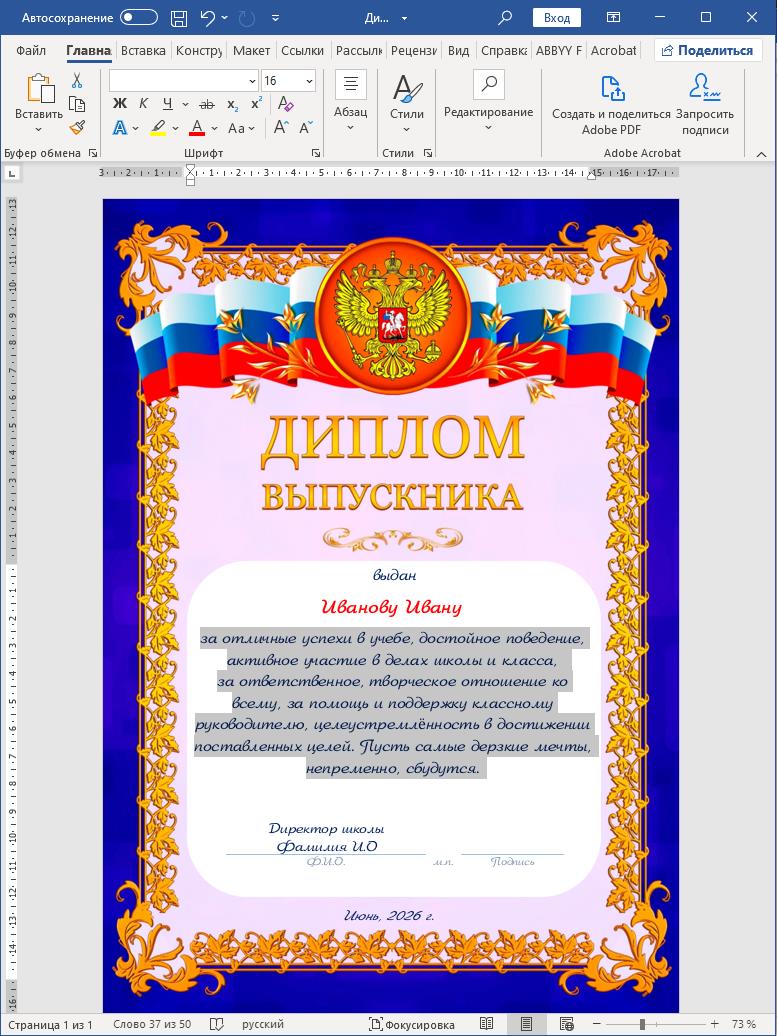Open the font color dropdown arrow
Viewport: 777px width, 1036px height.
pos(215,128)
